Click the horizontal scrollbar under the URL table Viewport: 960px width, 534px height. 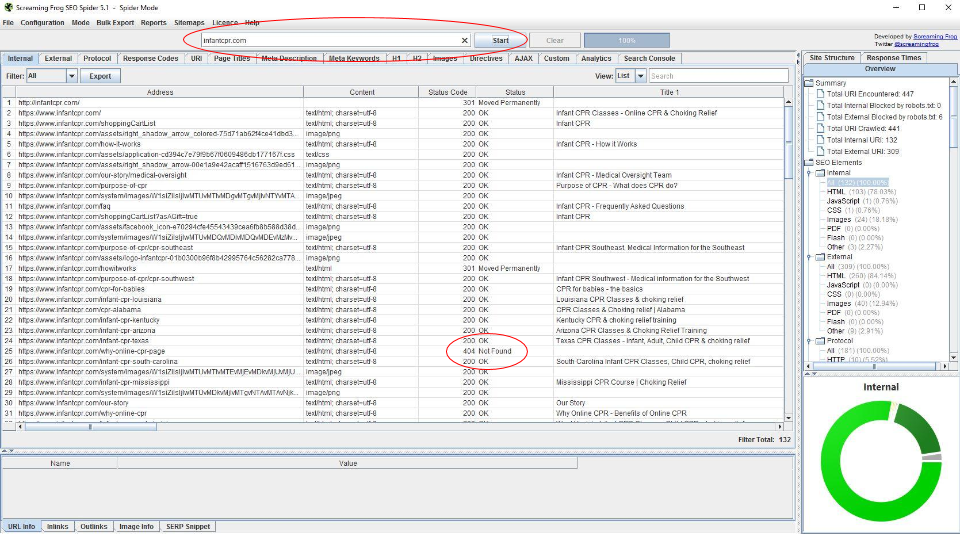pyautogui.click(x=90, y=427)
